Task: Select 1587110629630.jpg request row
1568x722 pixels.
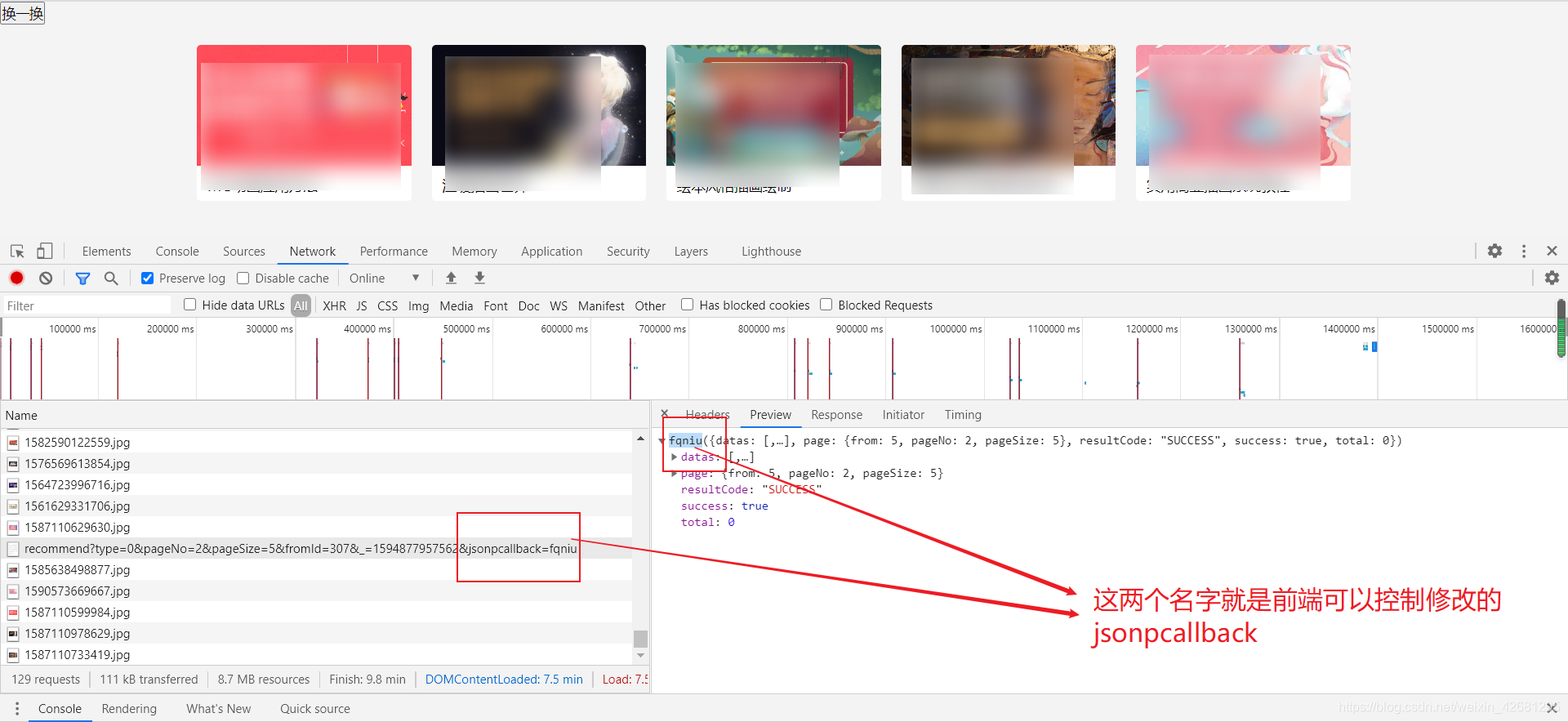Action: point(316,528)
